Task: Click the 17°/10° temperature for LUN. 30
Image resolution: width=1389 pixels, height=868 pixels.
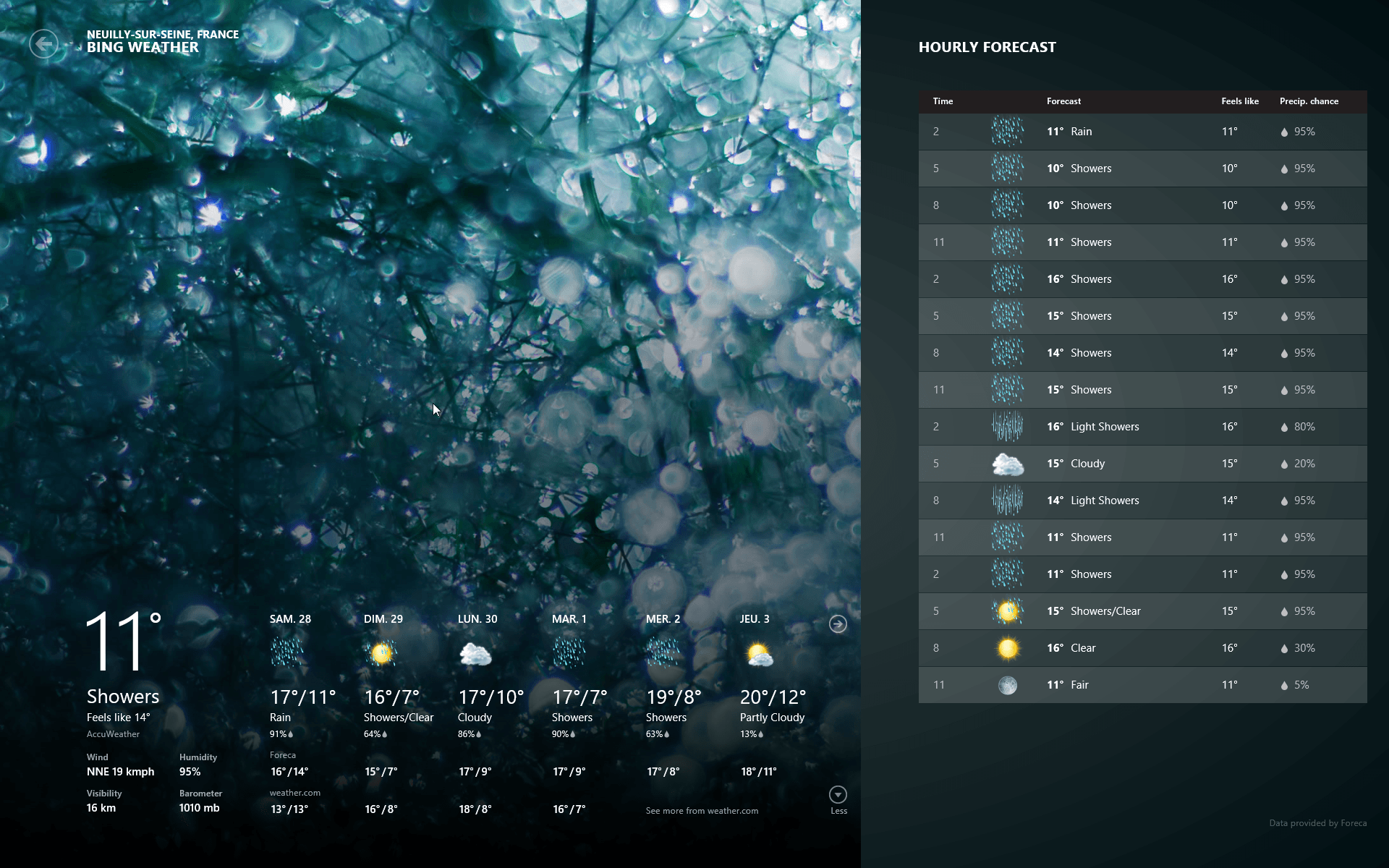Action: (x=491, y=697)
